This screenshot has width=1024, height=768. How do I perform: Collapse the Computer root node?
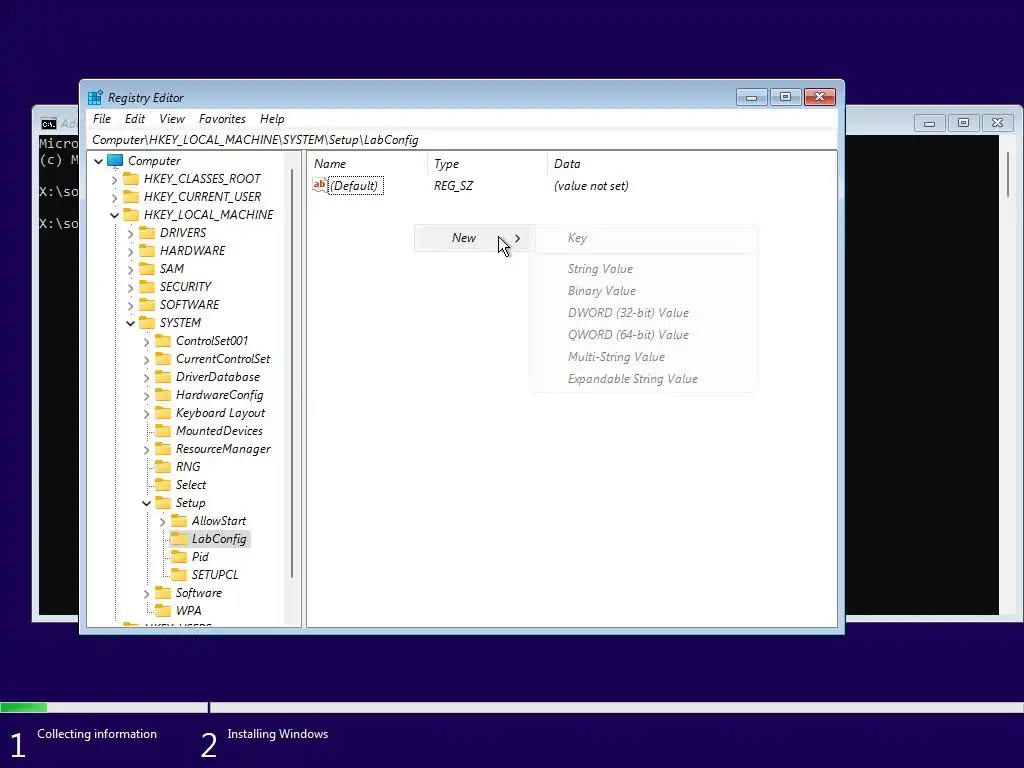pyautogui.click(x=99, y=161)
